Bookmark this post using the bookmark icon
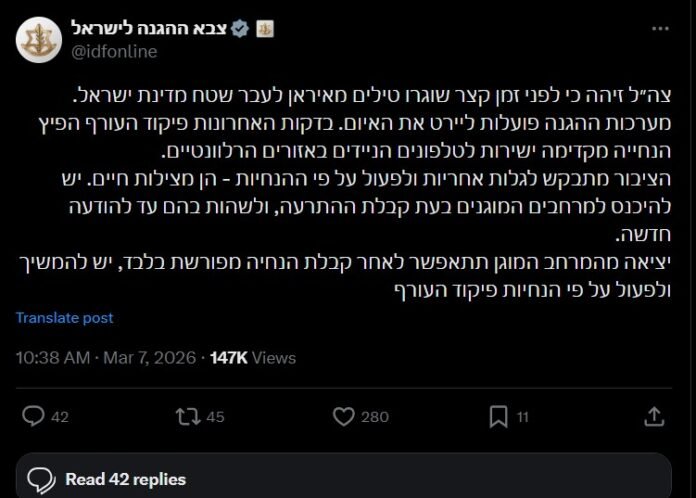The image size is (696, 498). 498,415
